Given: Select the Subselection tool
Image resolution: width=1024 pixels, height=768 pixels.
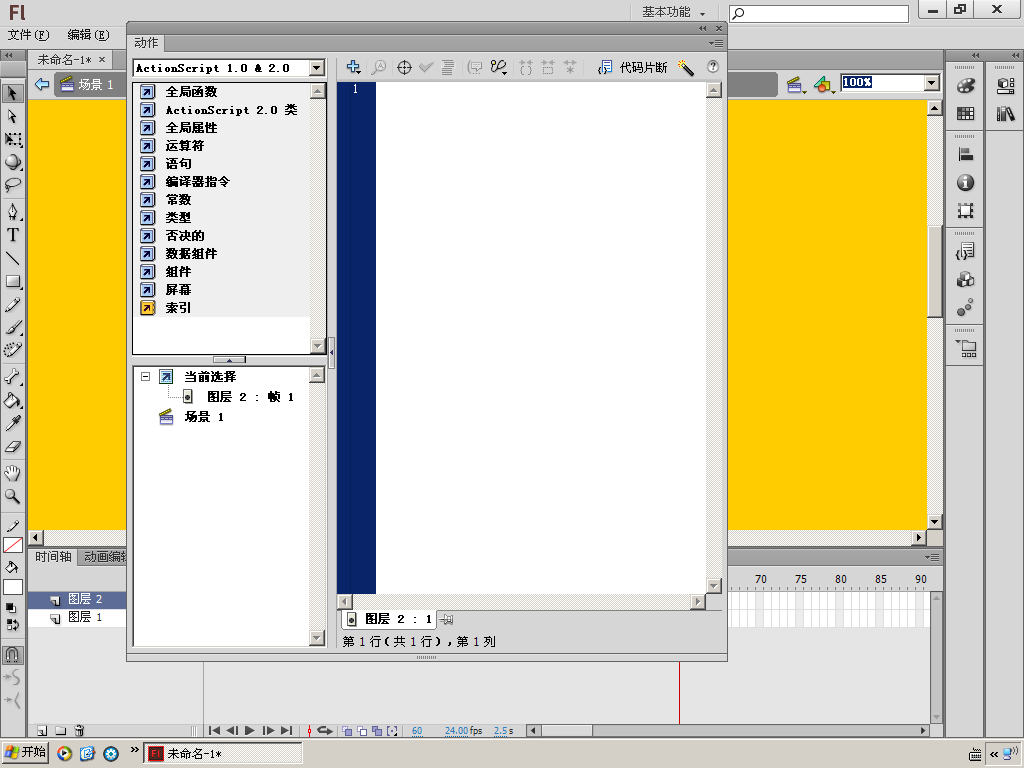Looking at the screenshot, I should tap(12, 116).
